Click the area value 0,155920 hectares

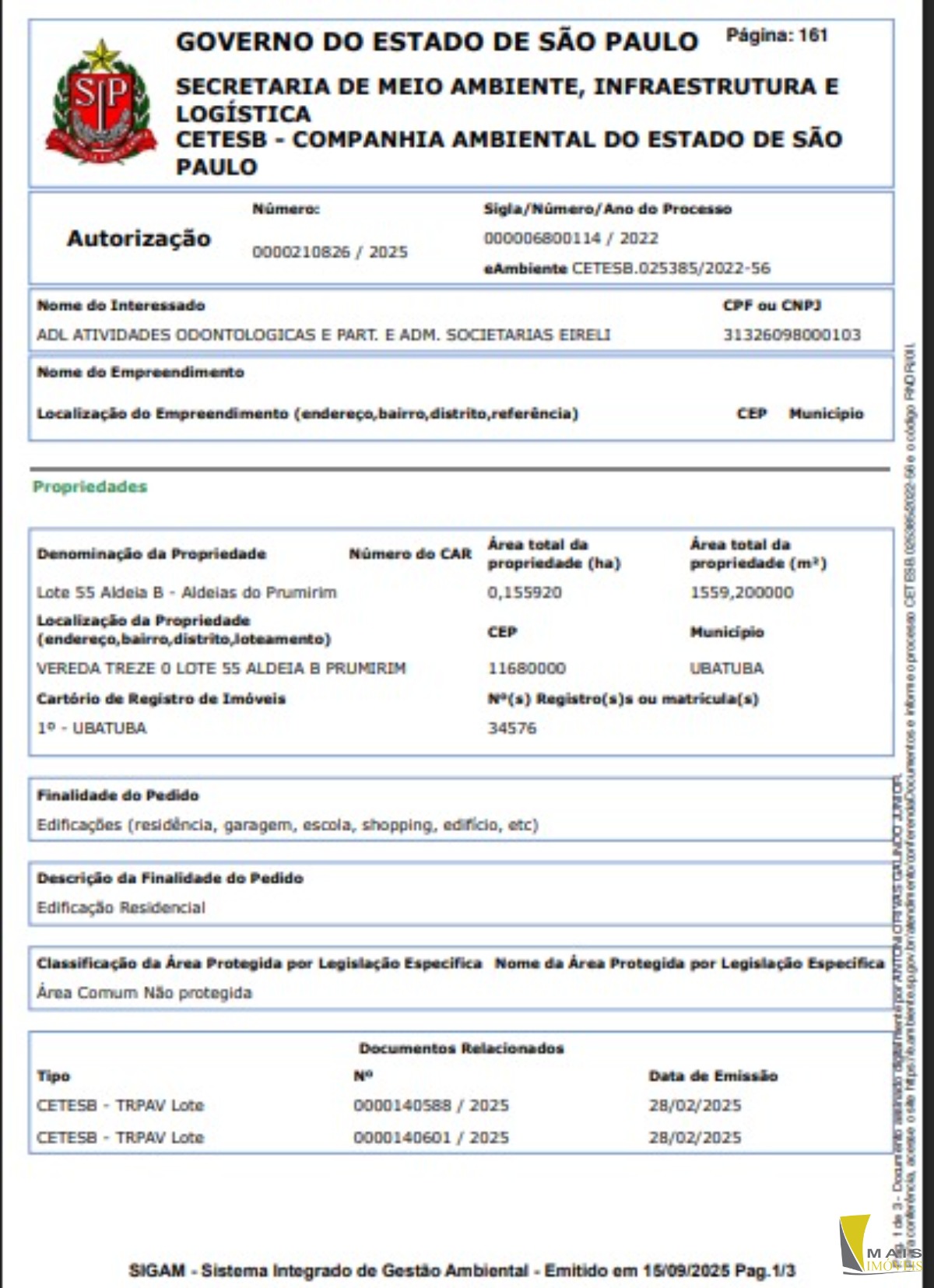[525, 592]
